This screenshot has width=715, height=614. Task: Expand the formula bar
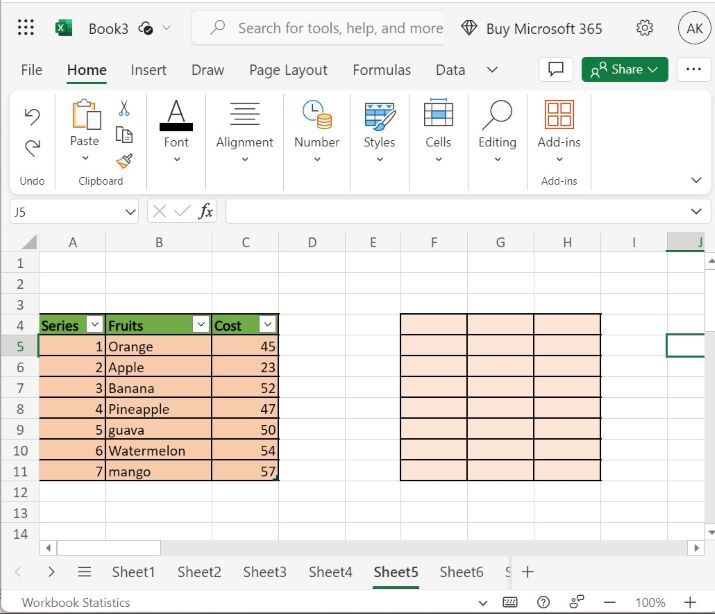(x=696, y=212)
